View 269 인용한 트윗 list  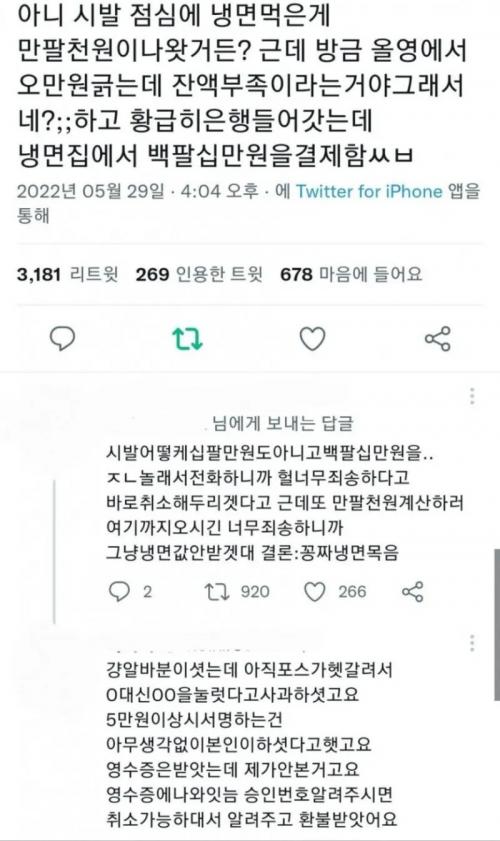click(199, 275)
